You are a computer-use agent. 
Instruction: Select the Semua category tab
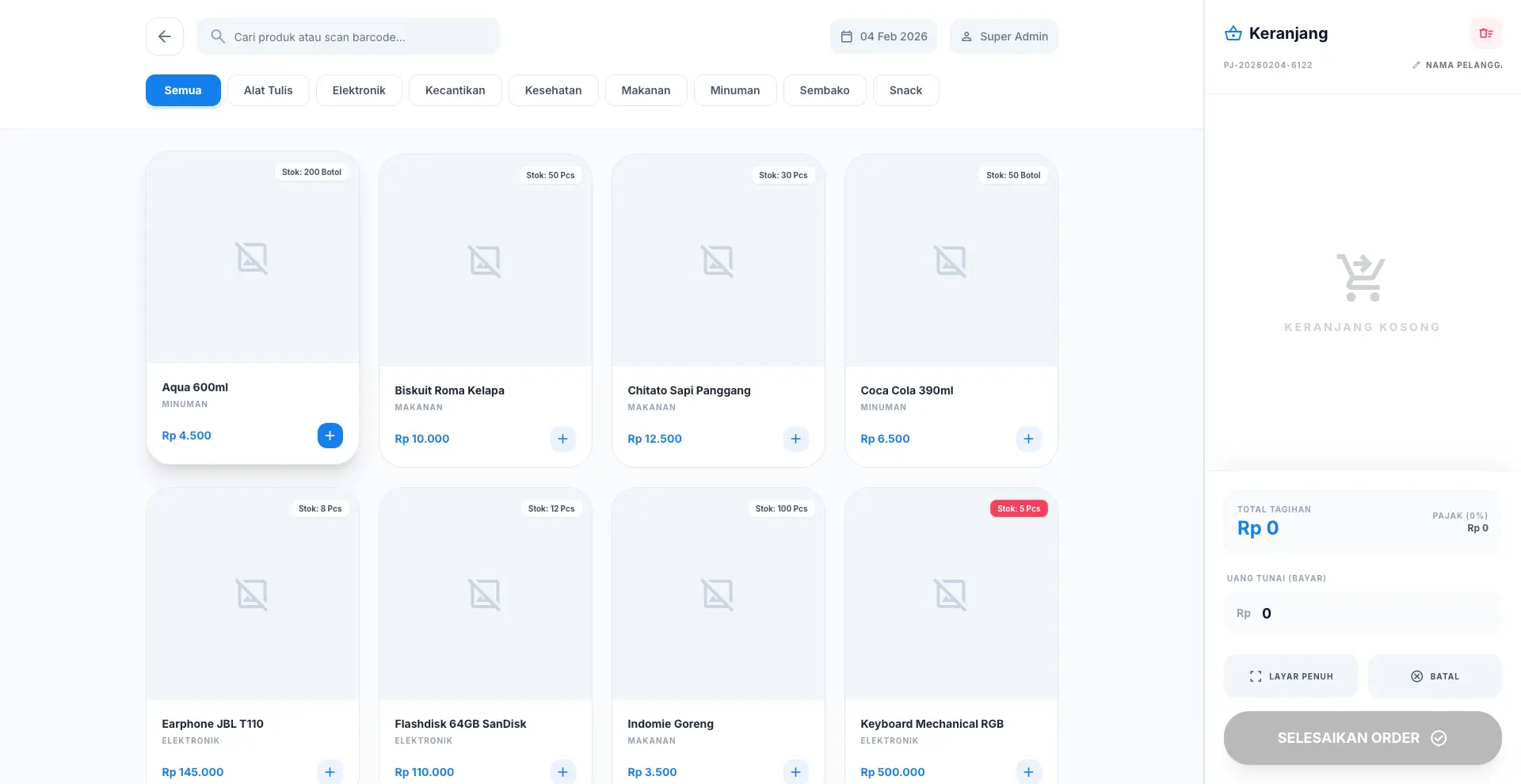[x=183, y=90]
